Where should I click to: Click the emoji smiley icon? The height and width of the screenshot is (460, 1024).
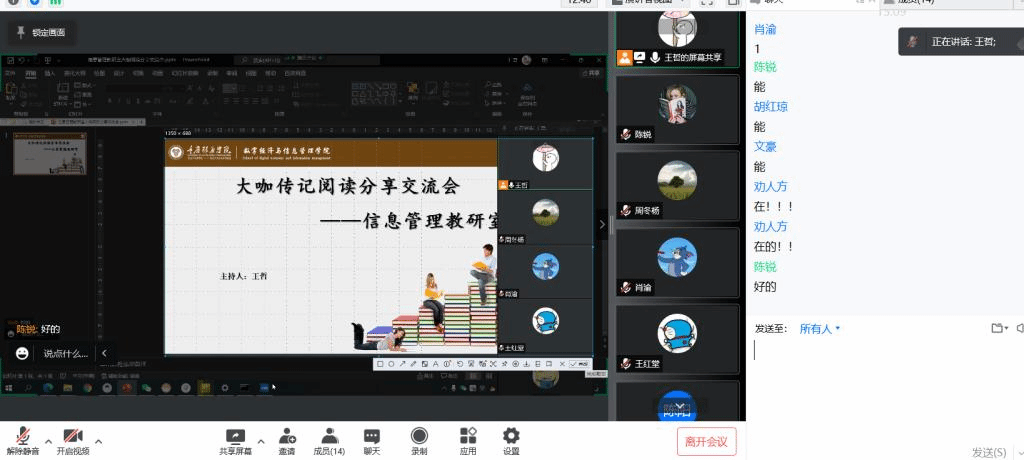(22, 353)
